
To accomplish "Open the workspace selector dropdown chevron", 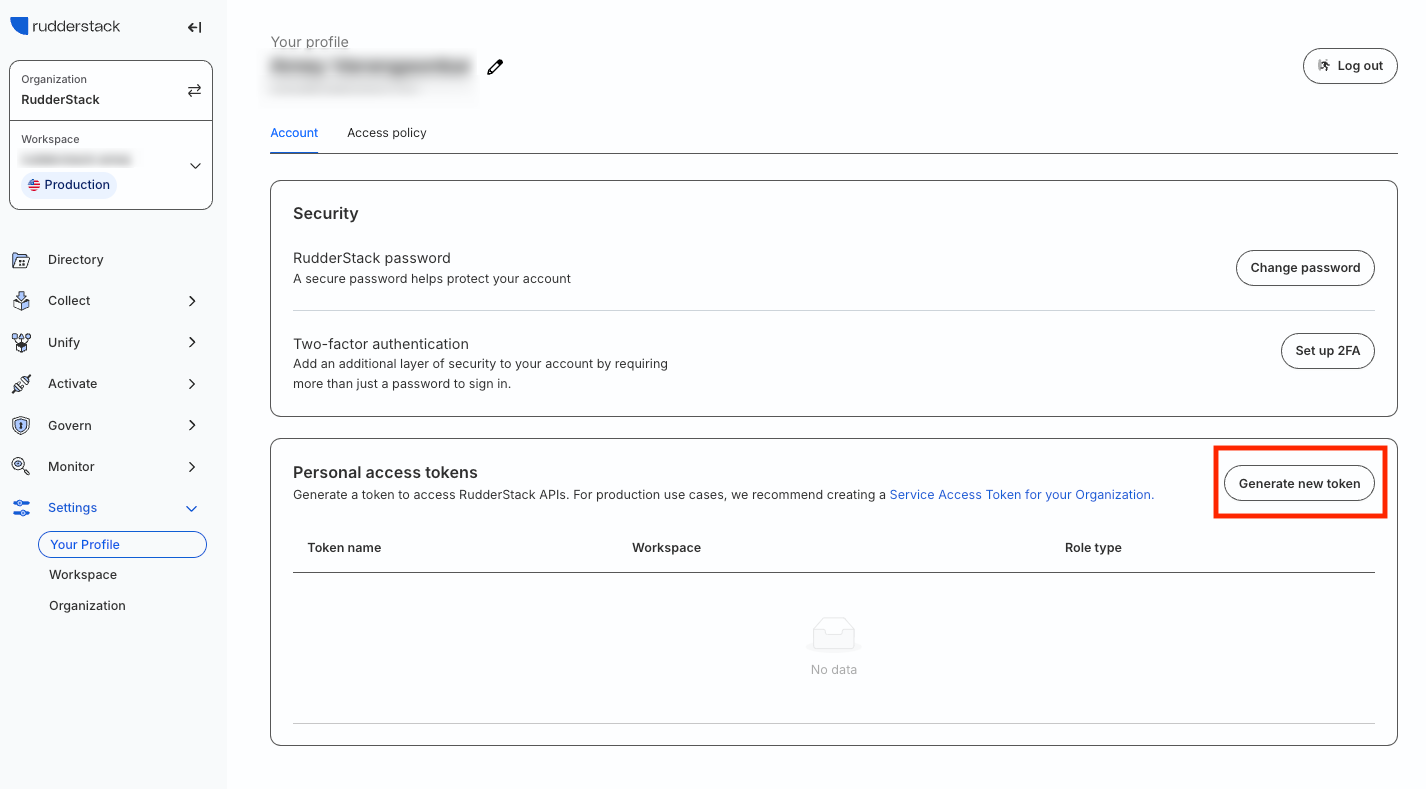I will tap(195, 166).
